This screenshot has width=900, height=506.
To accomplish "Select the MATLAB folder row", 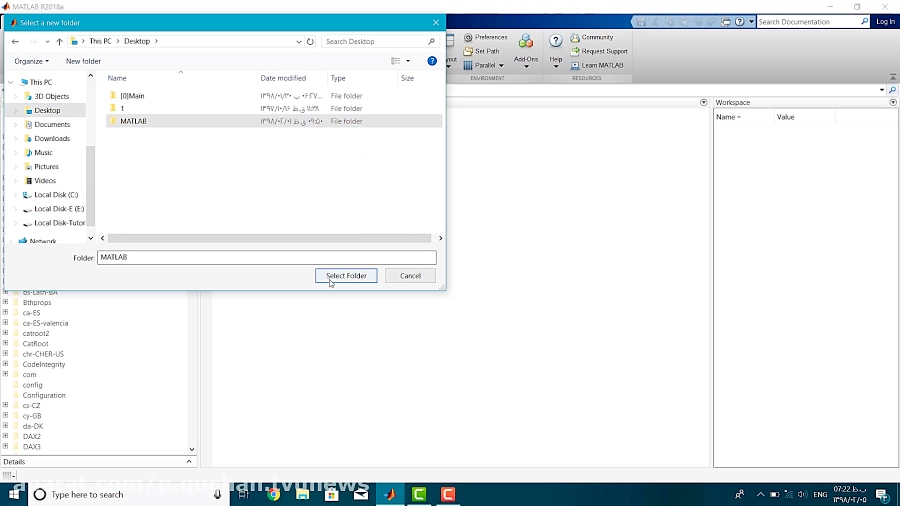I will coord(274,121).
